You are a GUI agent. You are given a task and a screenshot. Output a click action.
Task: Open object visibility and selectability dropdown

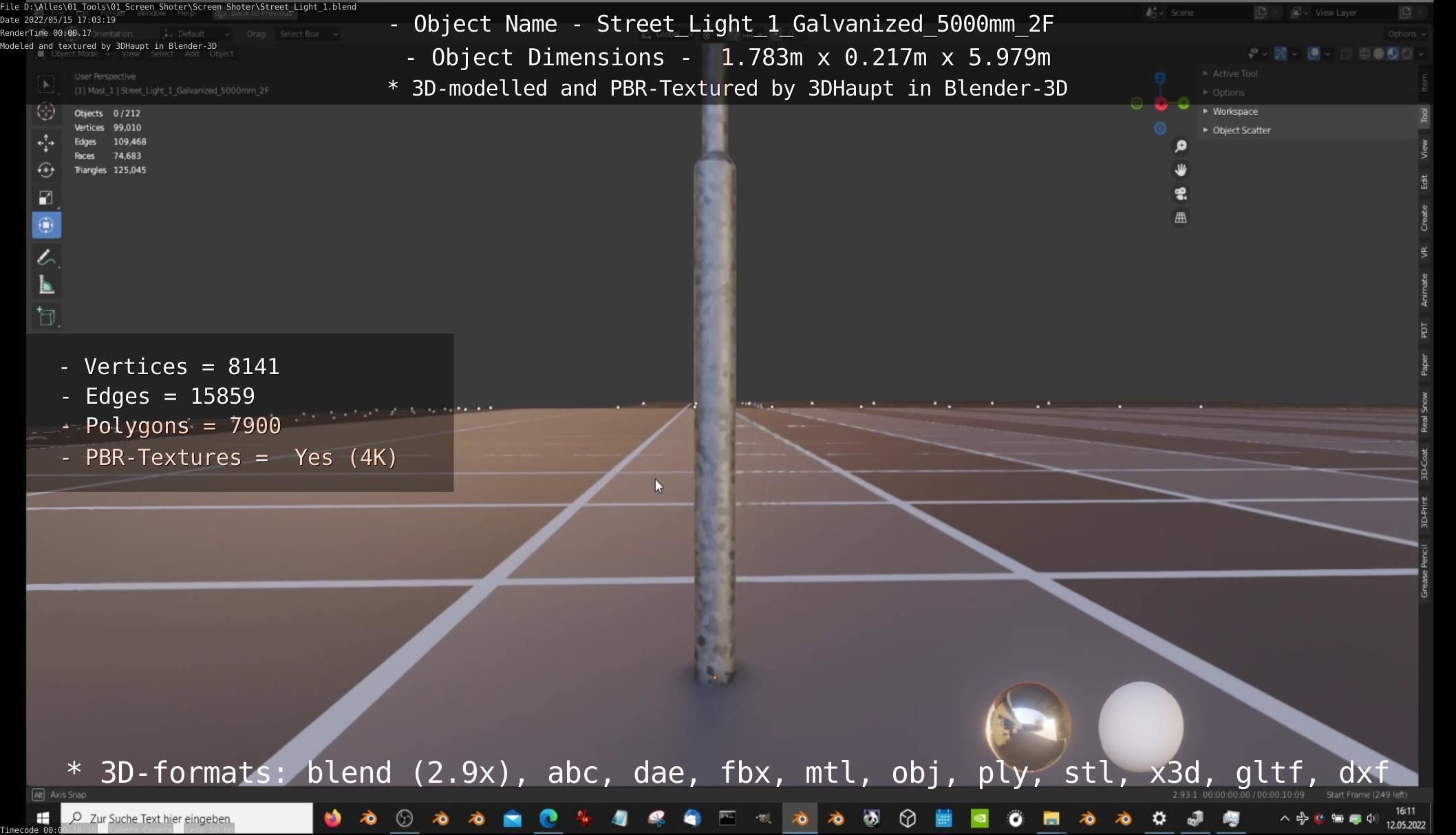pyautogui.click(x=1257, y=54)
